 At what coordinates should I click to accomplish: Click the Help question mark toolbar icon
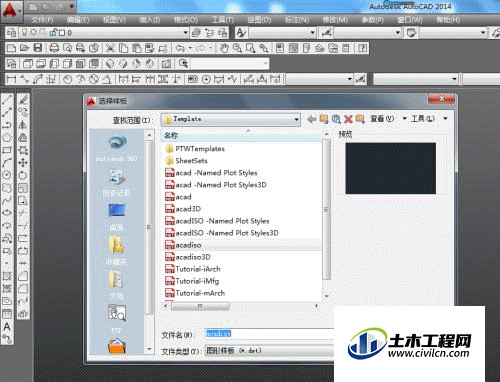[x=362, y=48]
